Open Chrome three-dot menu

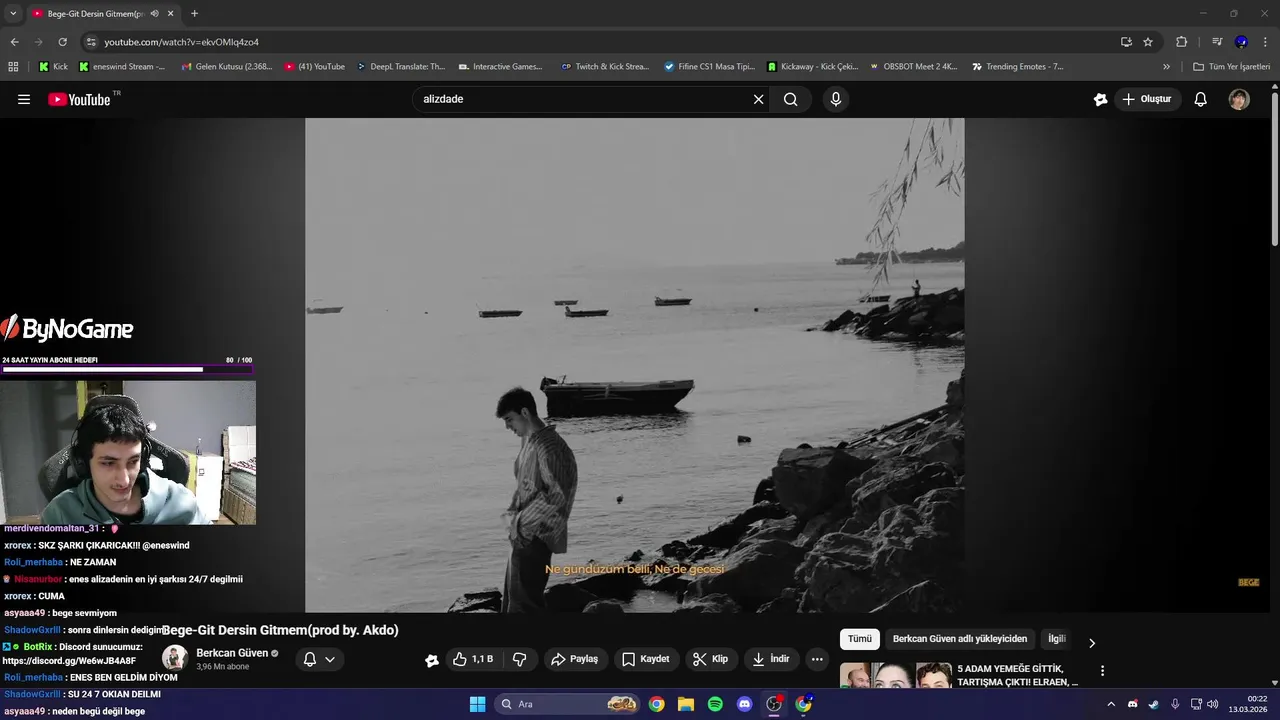(1265, 42)
